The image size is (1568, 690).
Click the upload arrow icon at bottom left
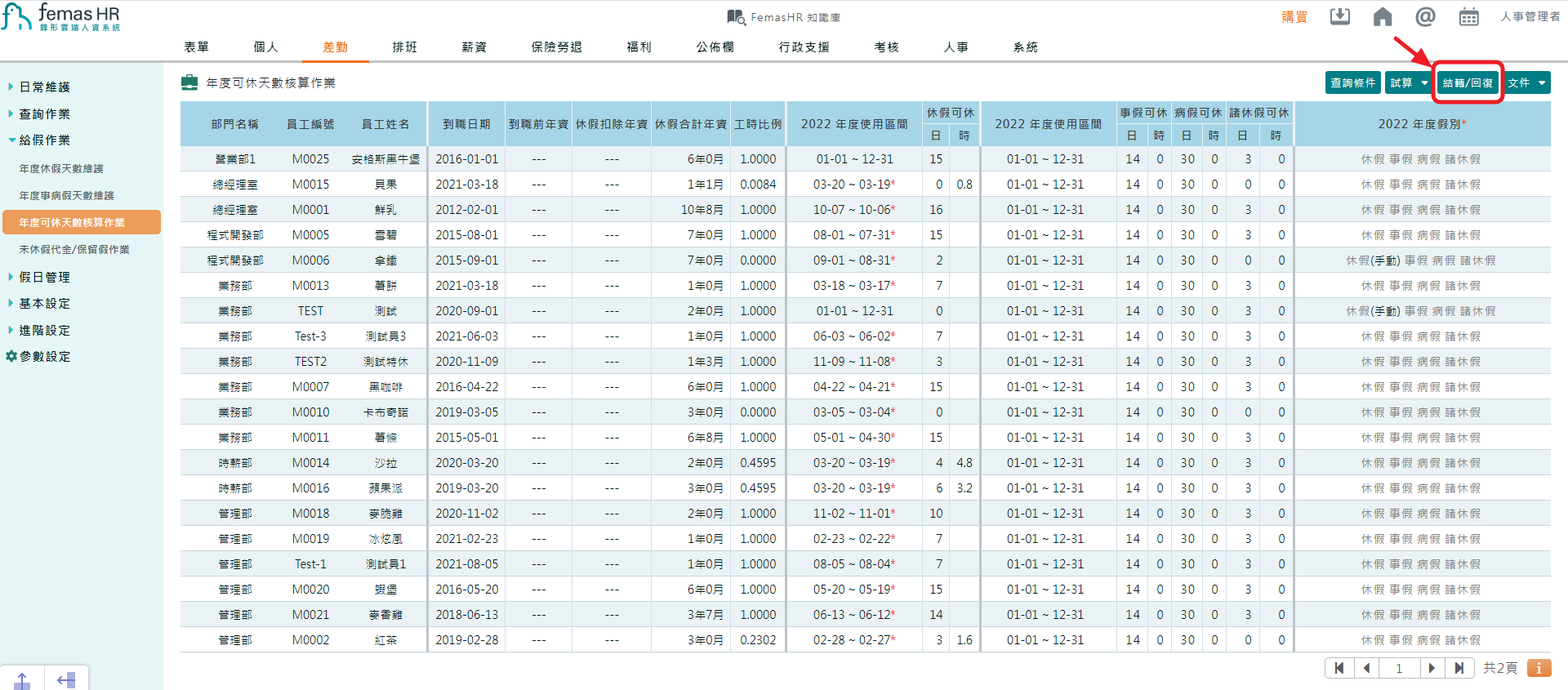point(22,680)
